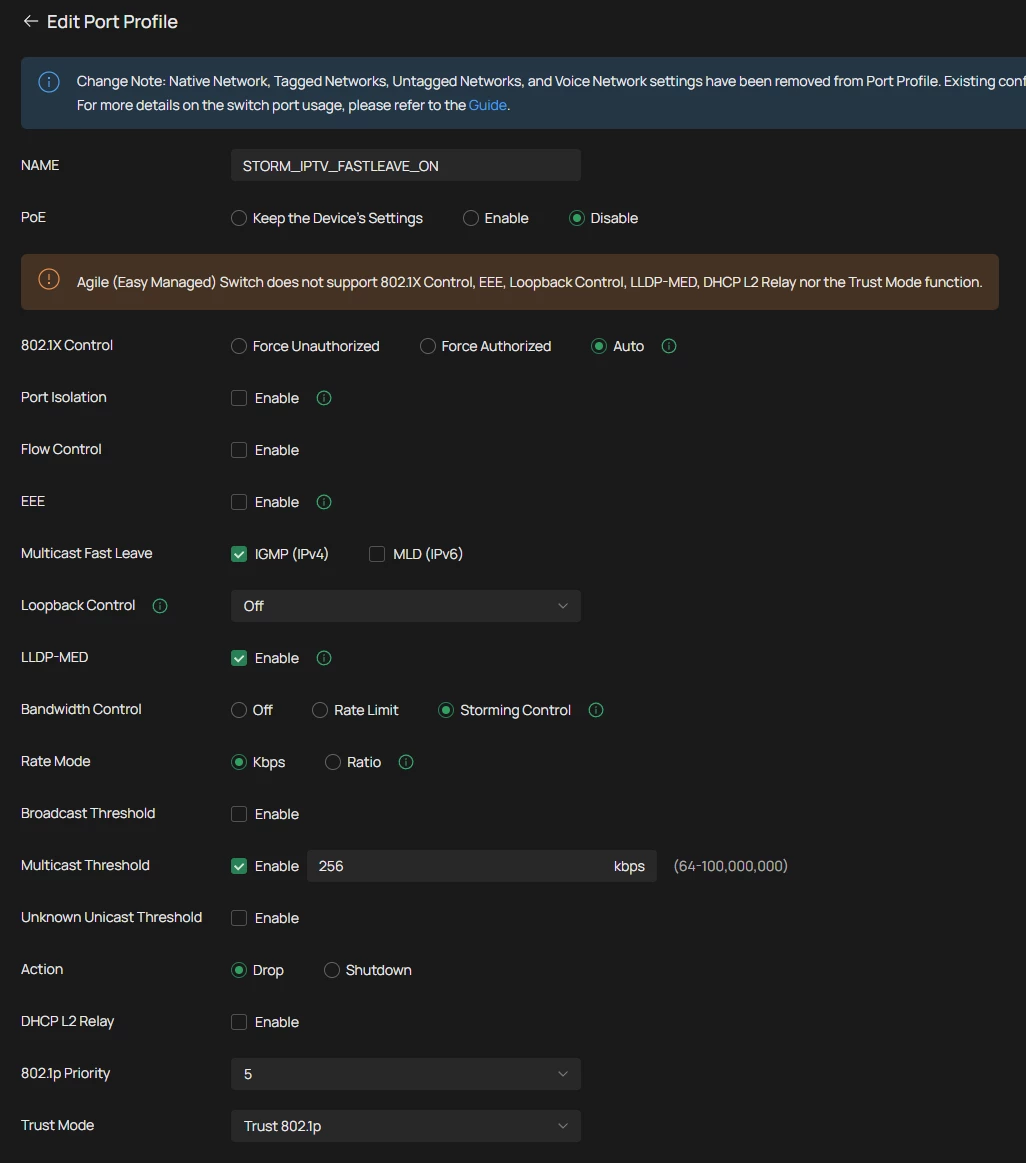Open the Loopback Control dropdown
Image resolution: width=1026 pixels, height=1163 pixels.
[405, 606]
